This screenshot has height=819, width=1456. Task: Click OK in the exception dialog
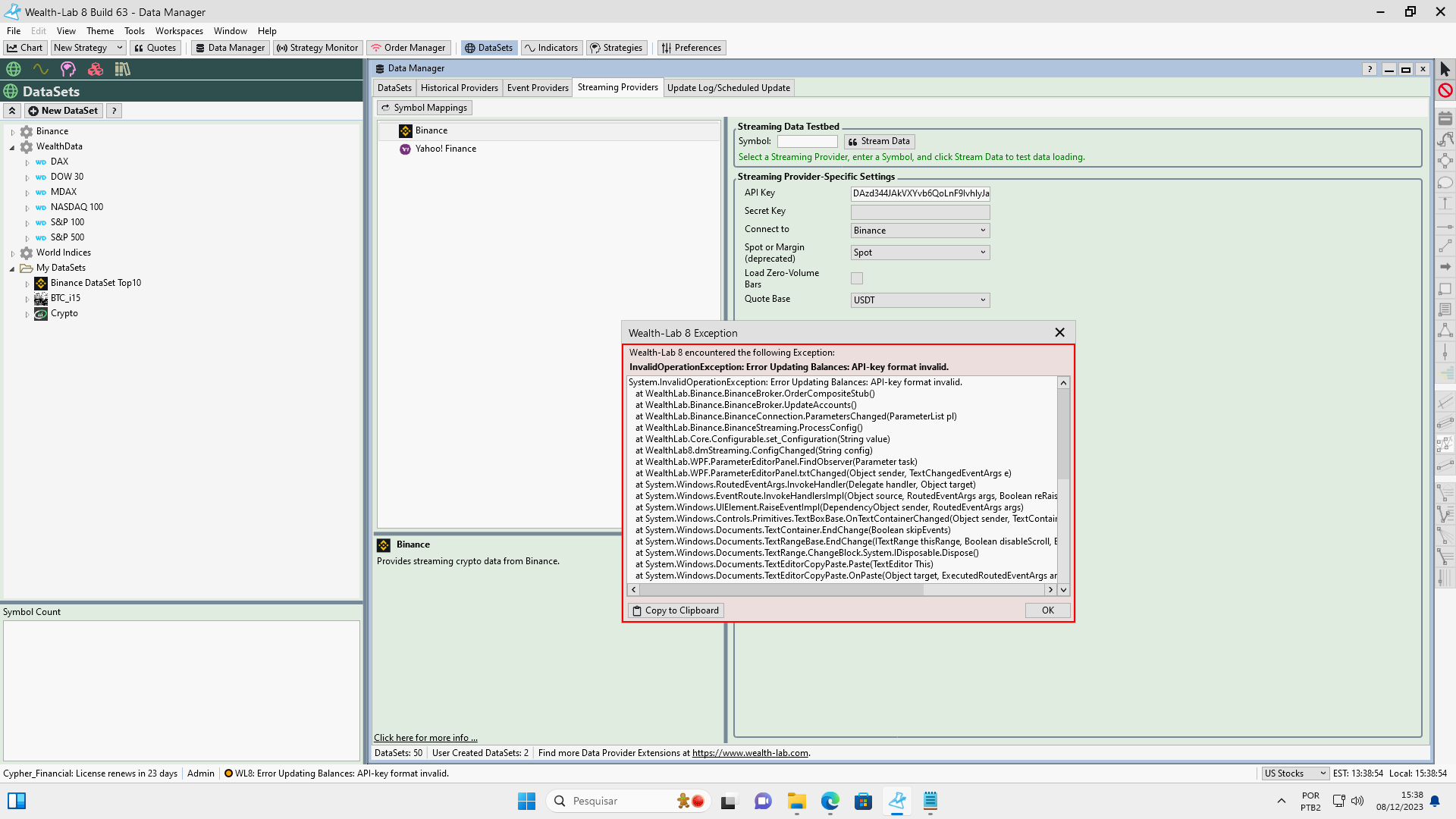coord(1047,610)
